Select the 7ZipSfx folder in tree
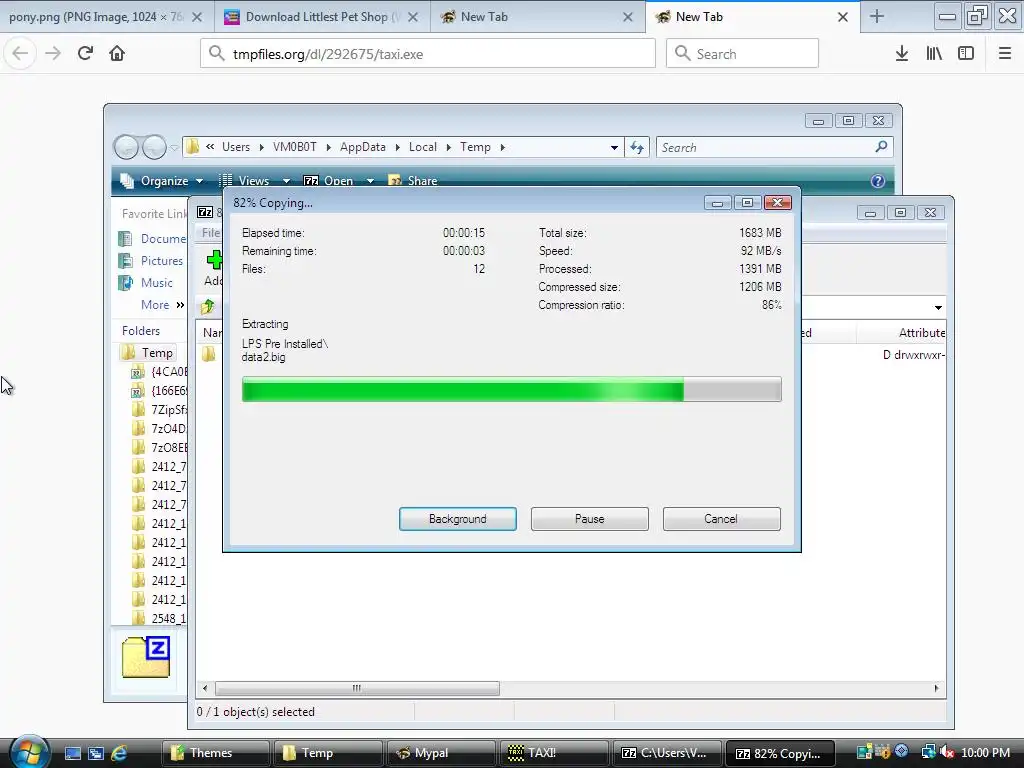The width and height of the screenshot is (1024, 768). 160,409
